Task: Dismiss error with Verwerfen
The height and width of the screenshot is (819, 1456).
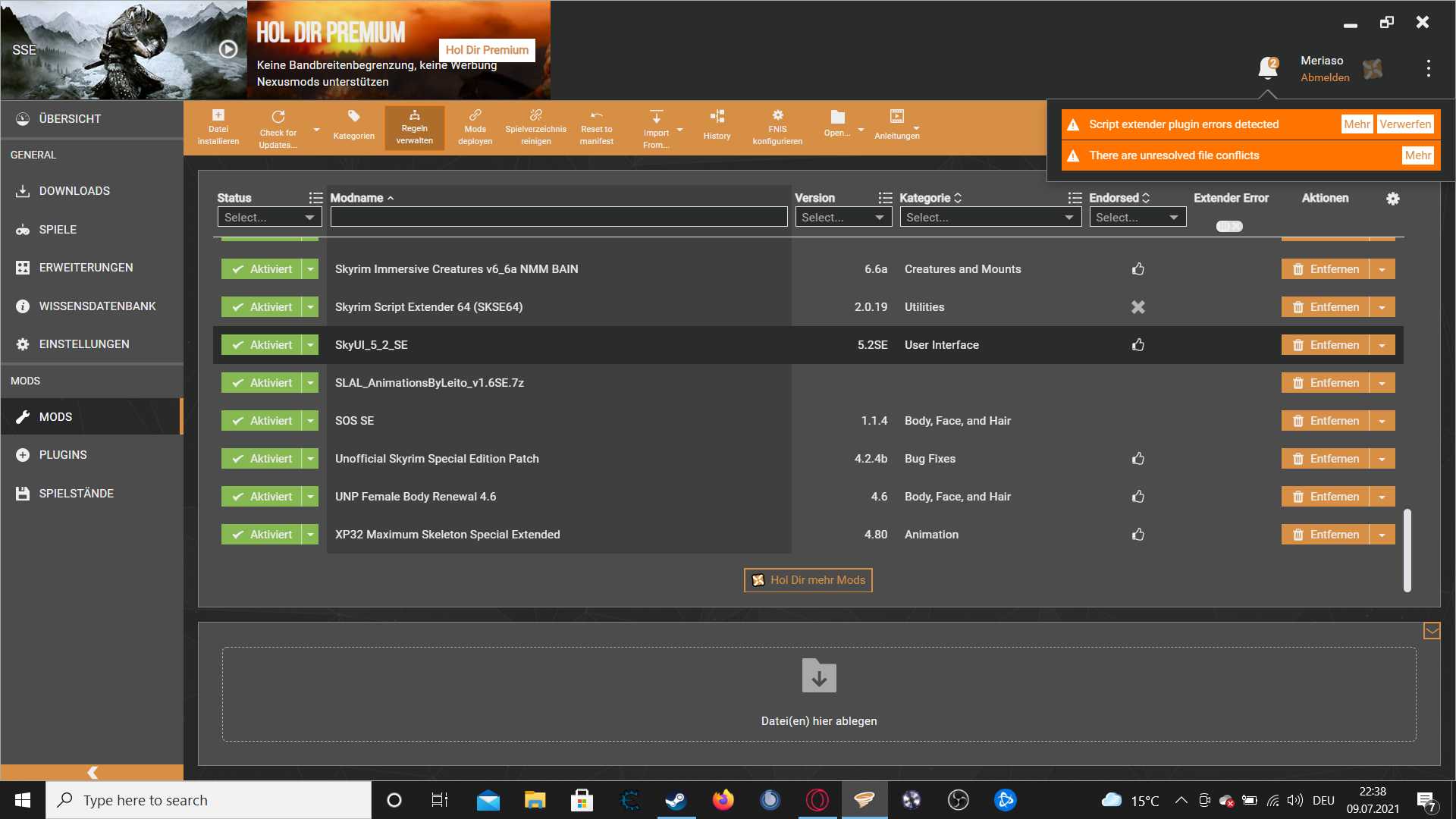Action: click(x=1405, y=124)
